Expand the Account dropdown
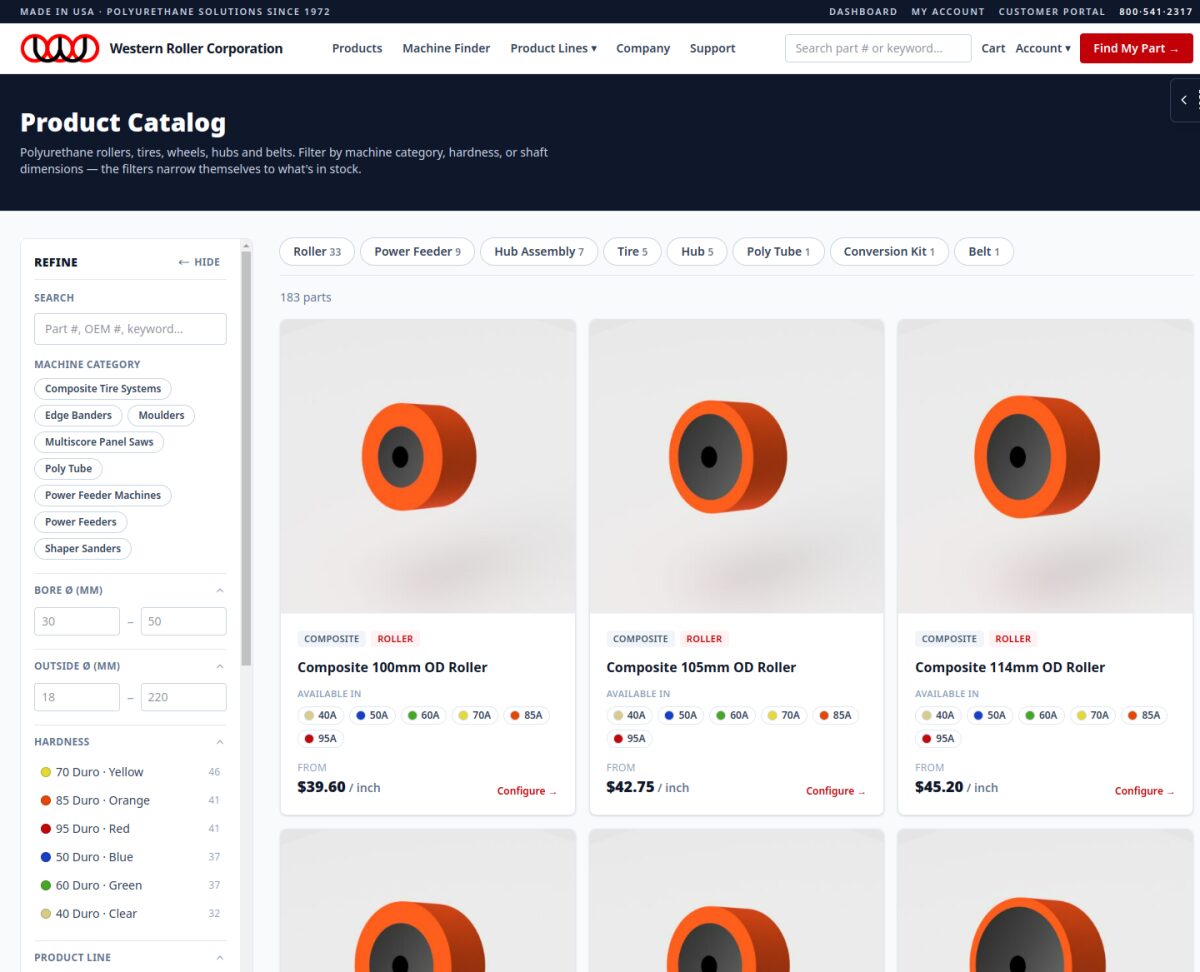 click(1043, 48)
